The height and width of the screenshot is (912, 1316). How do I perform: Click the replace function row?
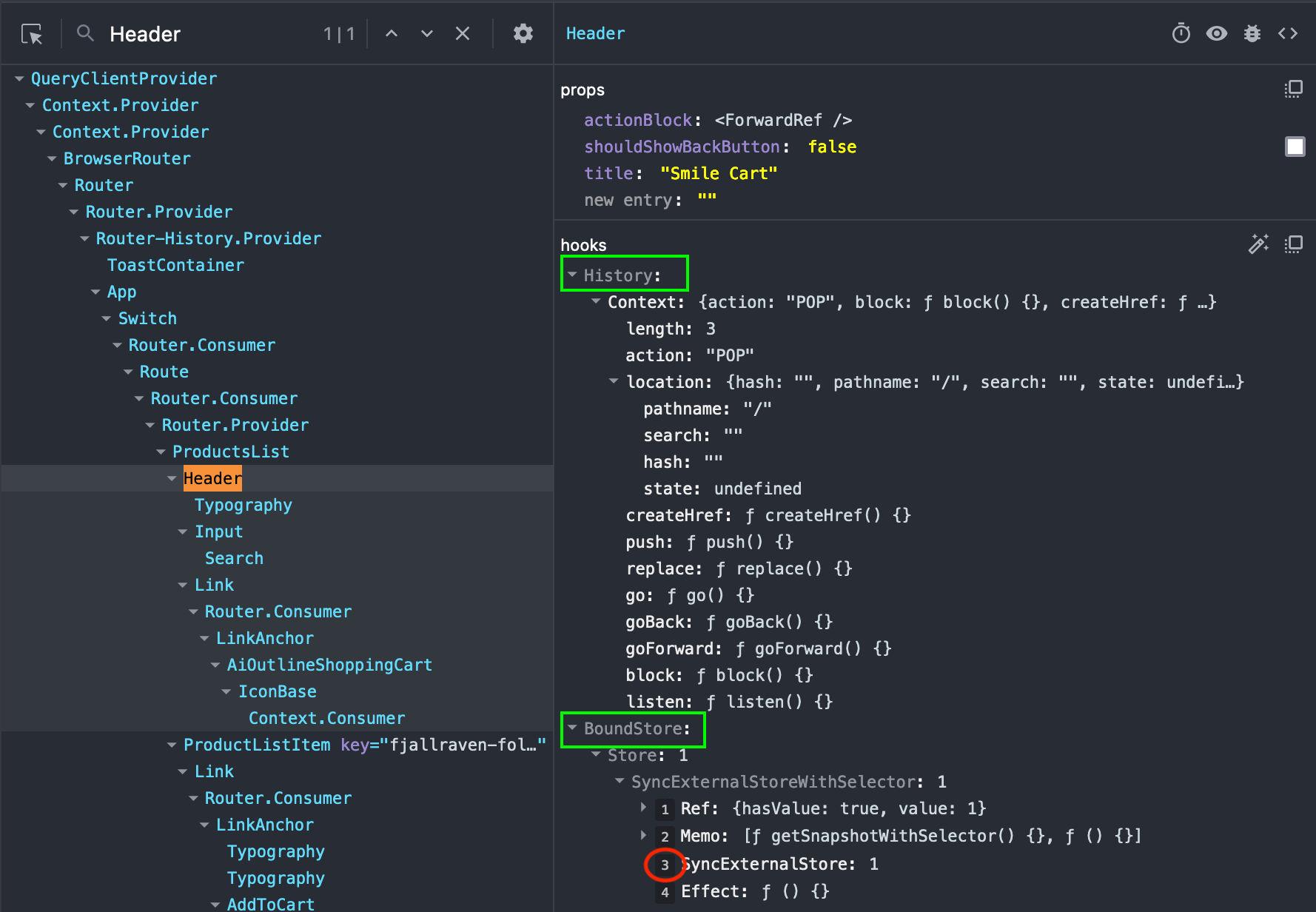[x=739, y=569]
